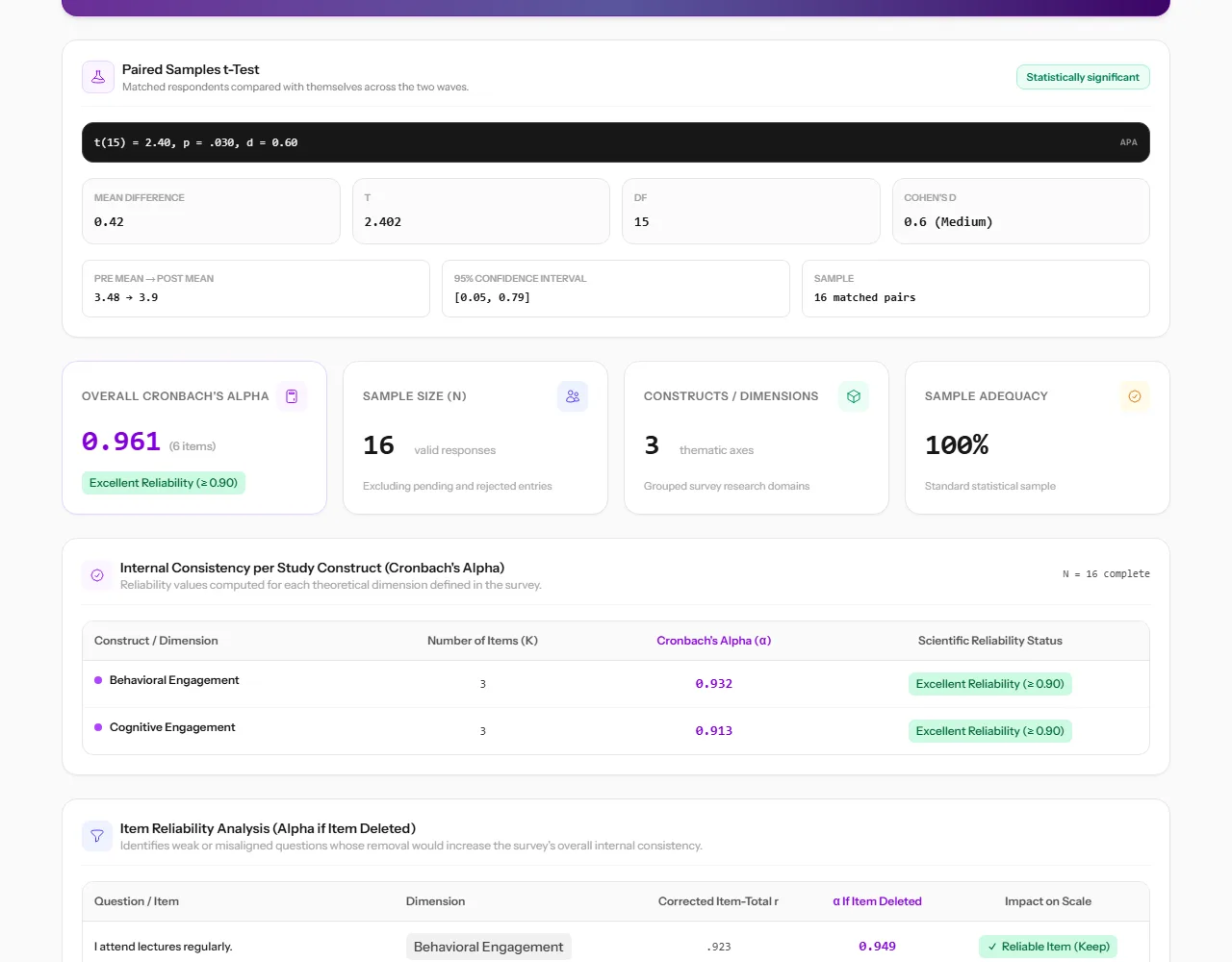Click the Behavioral Engagement dimension tag in item table
Screen dimensions: 1232x962
coord(489,947)
